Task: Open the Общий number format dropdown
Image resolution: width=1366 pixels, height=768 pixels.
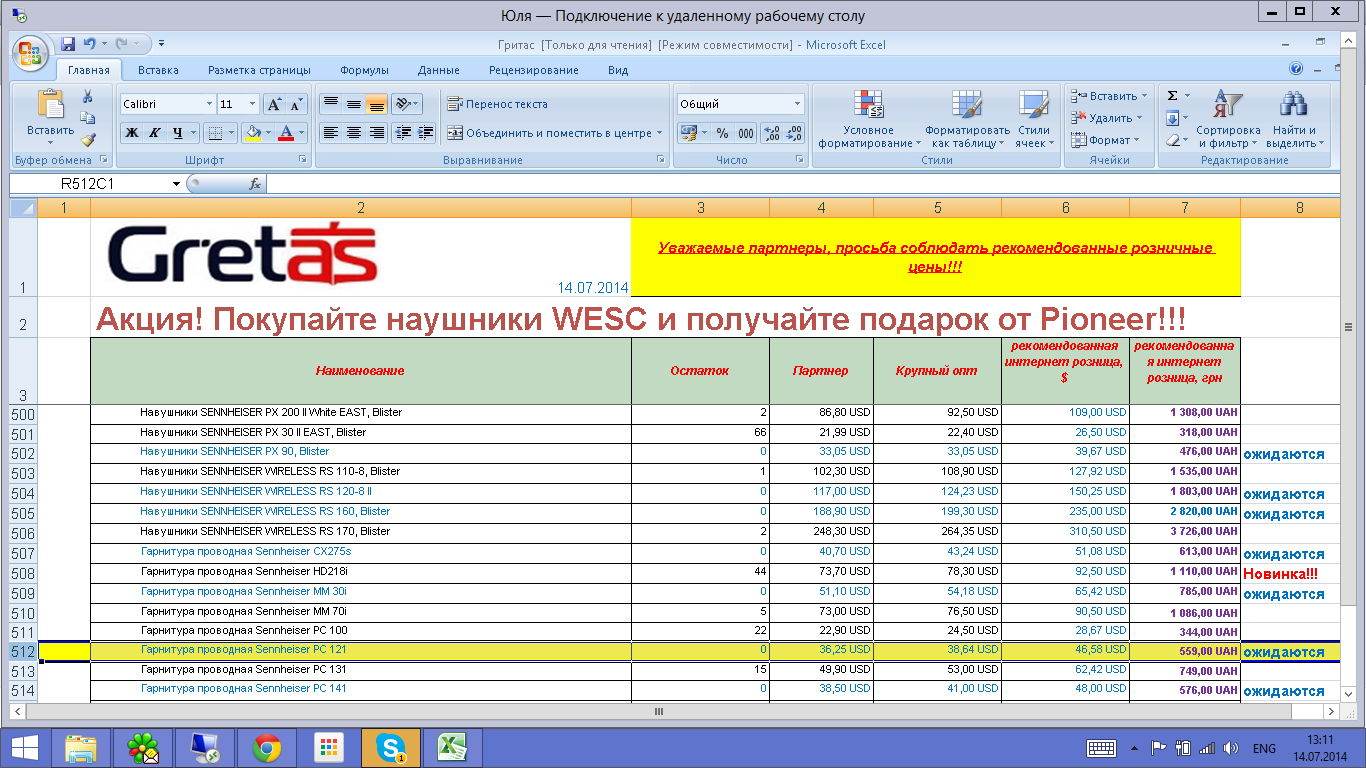Action: point(798,104)
